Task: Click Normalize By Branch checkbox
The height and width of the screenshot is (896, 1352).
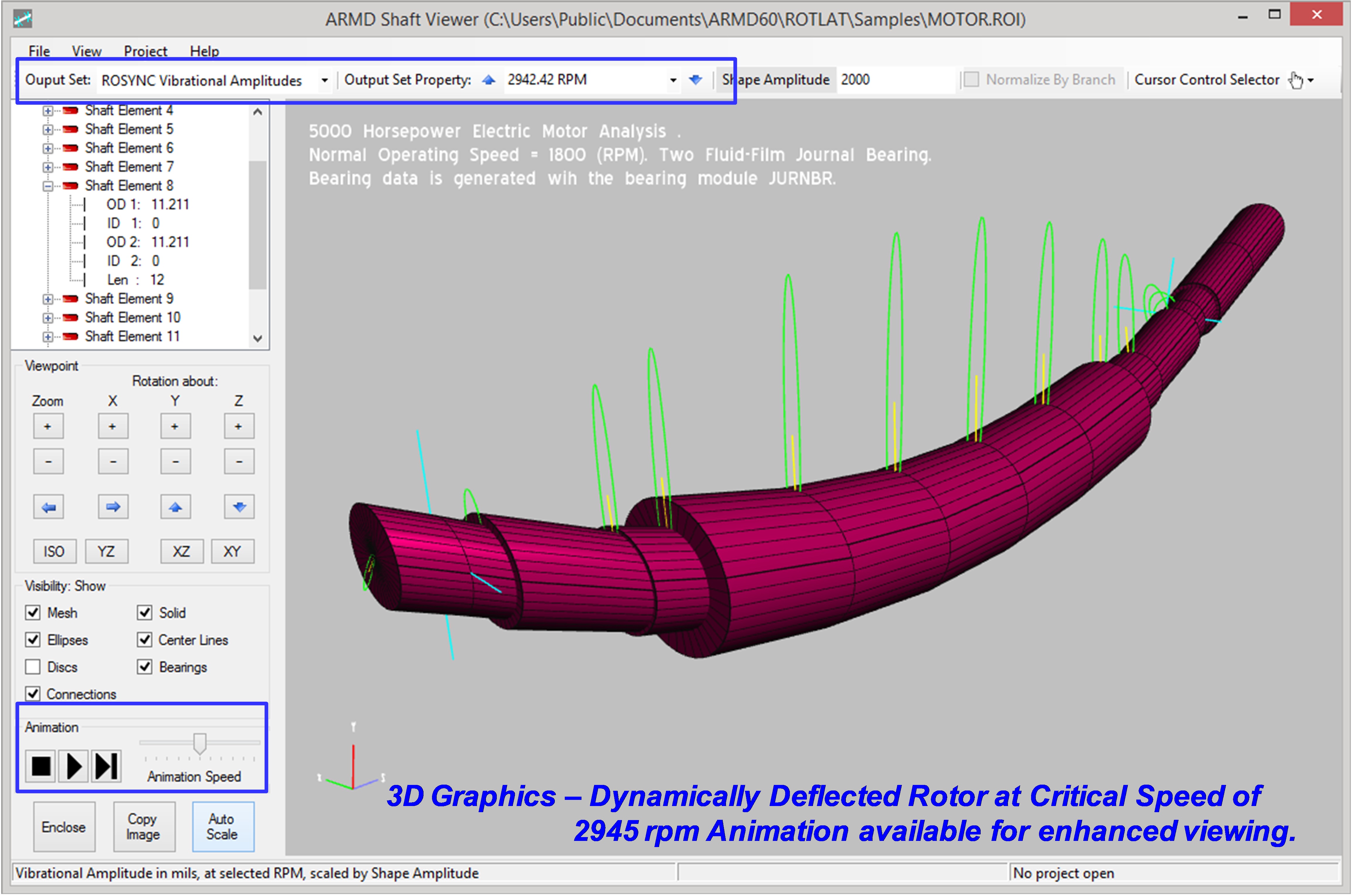Action: pyautogui.click(x=971, y=79)
